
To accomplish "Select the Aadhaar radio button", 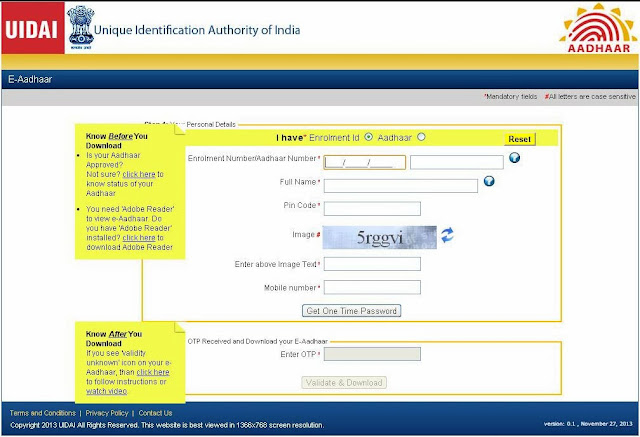I will 421,137.
